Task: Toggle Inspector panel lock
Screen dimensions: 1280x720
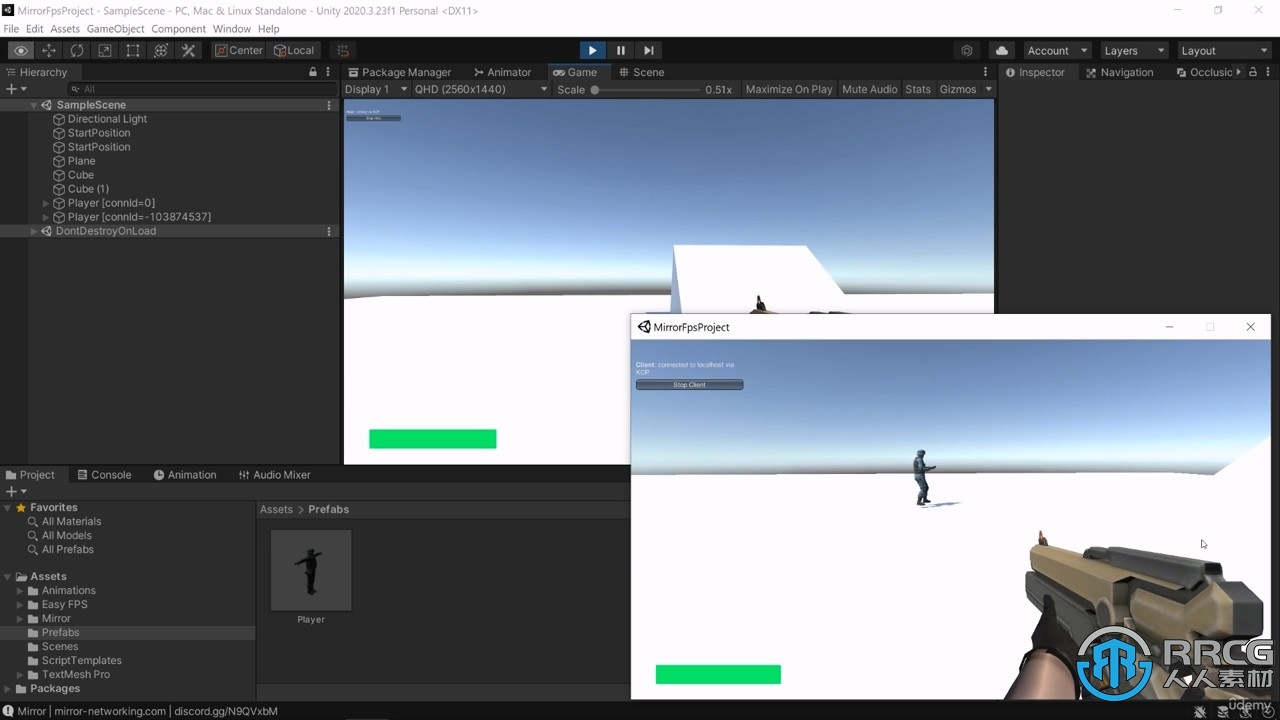Action: (x=1252, y=72)
